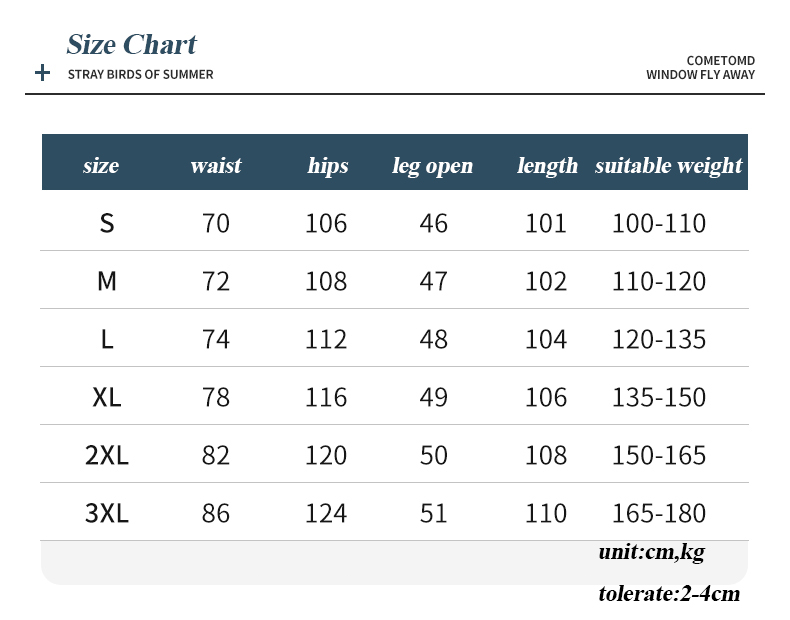
Task: Click the S size row label
Action: point(107,223)
